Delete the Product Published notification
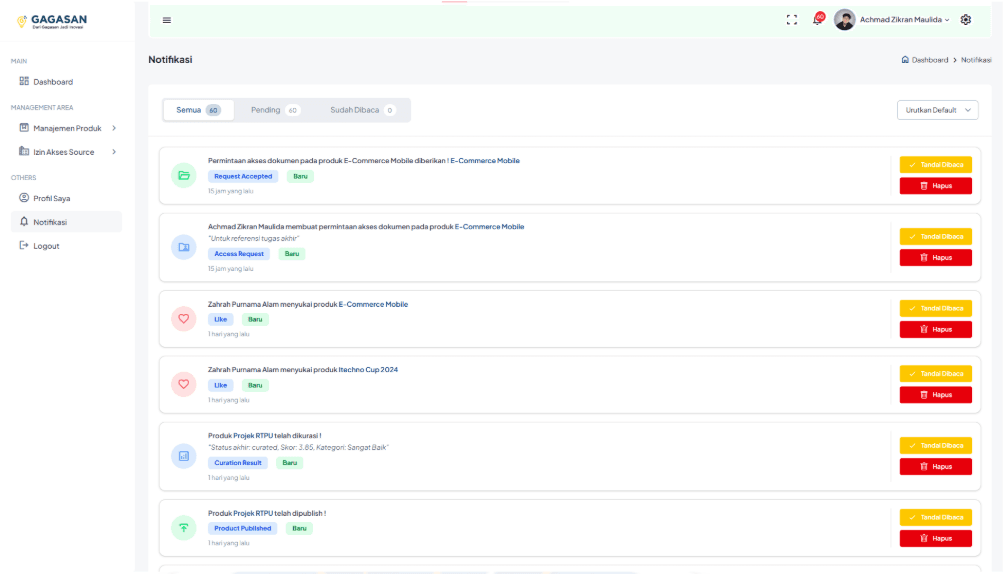1004x574 pixels. 935,538
